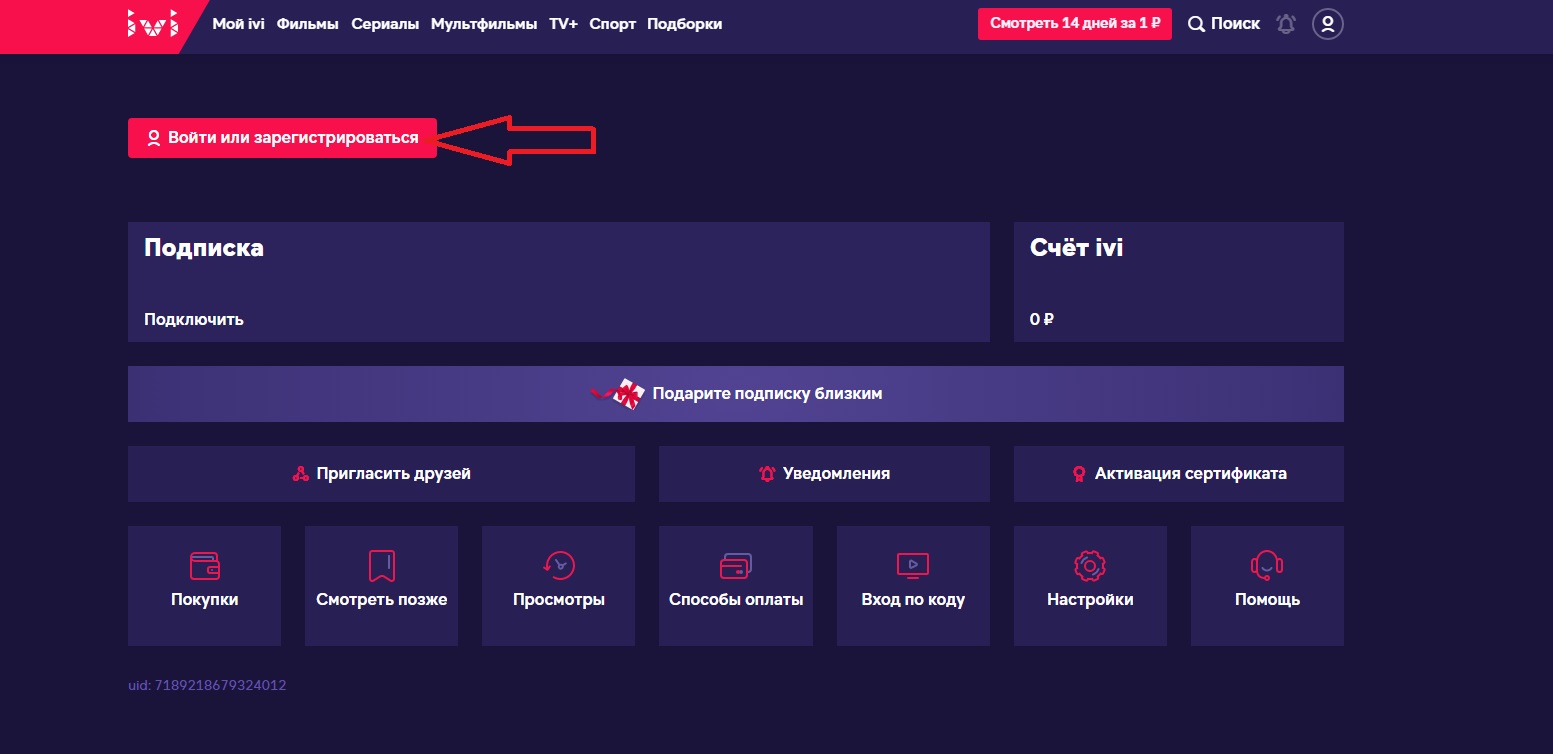Open the Спорт menu item
This screenshot has height=754, width=1553.
click(612, 24)
